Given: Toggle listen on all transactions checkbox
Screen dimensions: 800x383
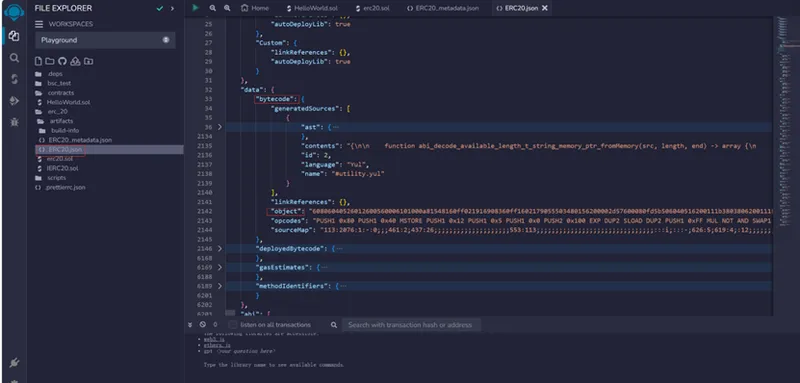Looking at the screenshot, I should (233, 324).
